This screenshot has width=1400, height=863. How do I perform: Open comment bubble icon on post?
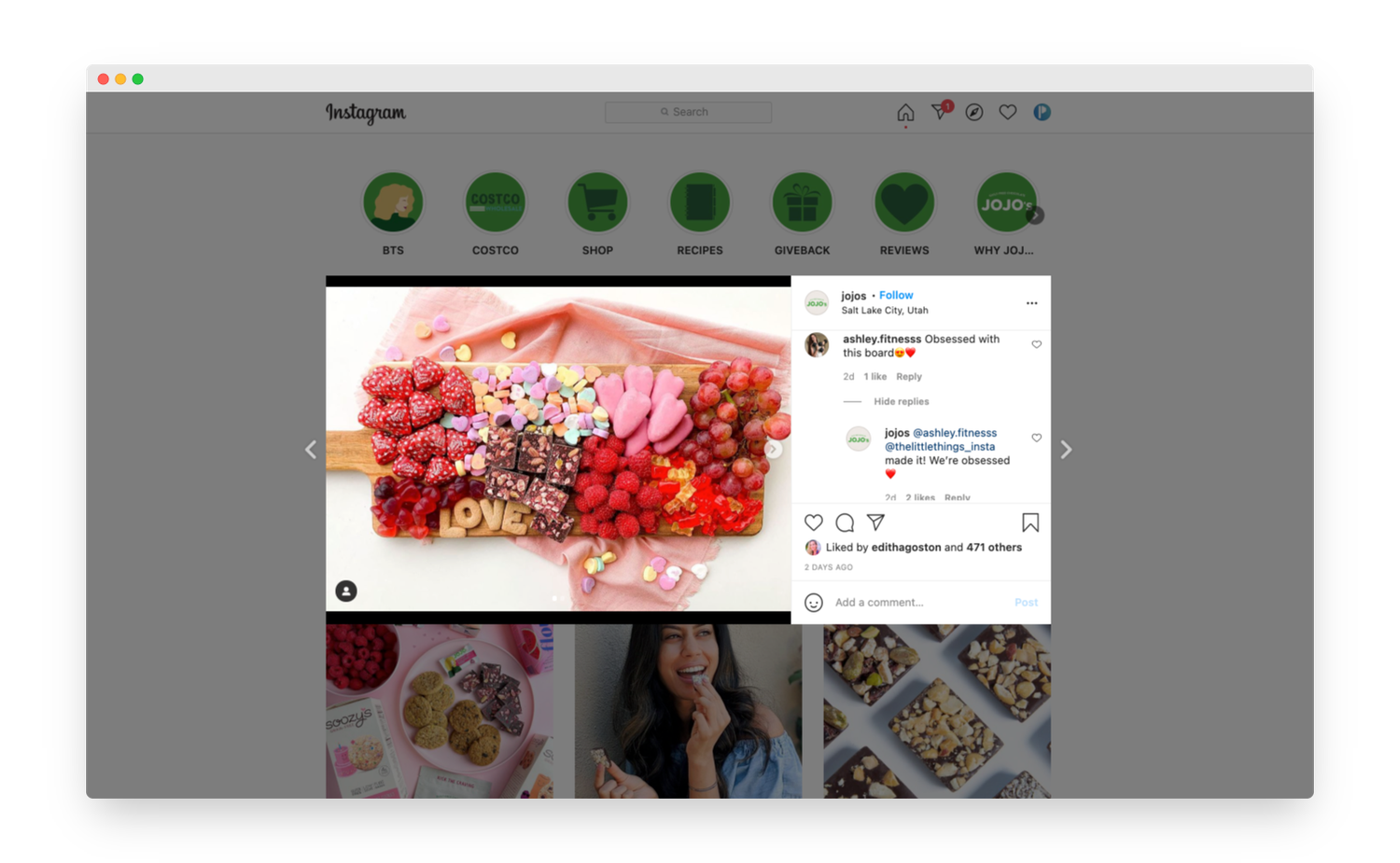point(845,522)
